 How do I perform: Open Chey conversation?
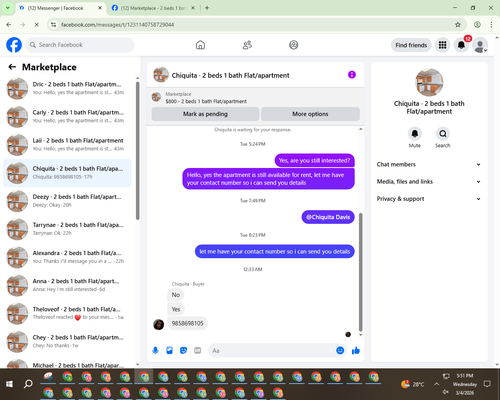pos(67,342)
